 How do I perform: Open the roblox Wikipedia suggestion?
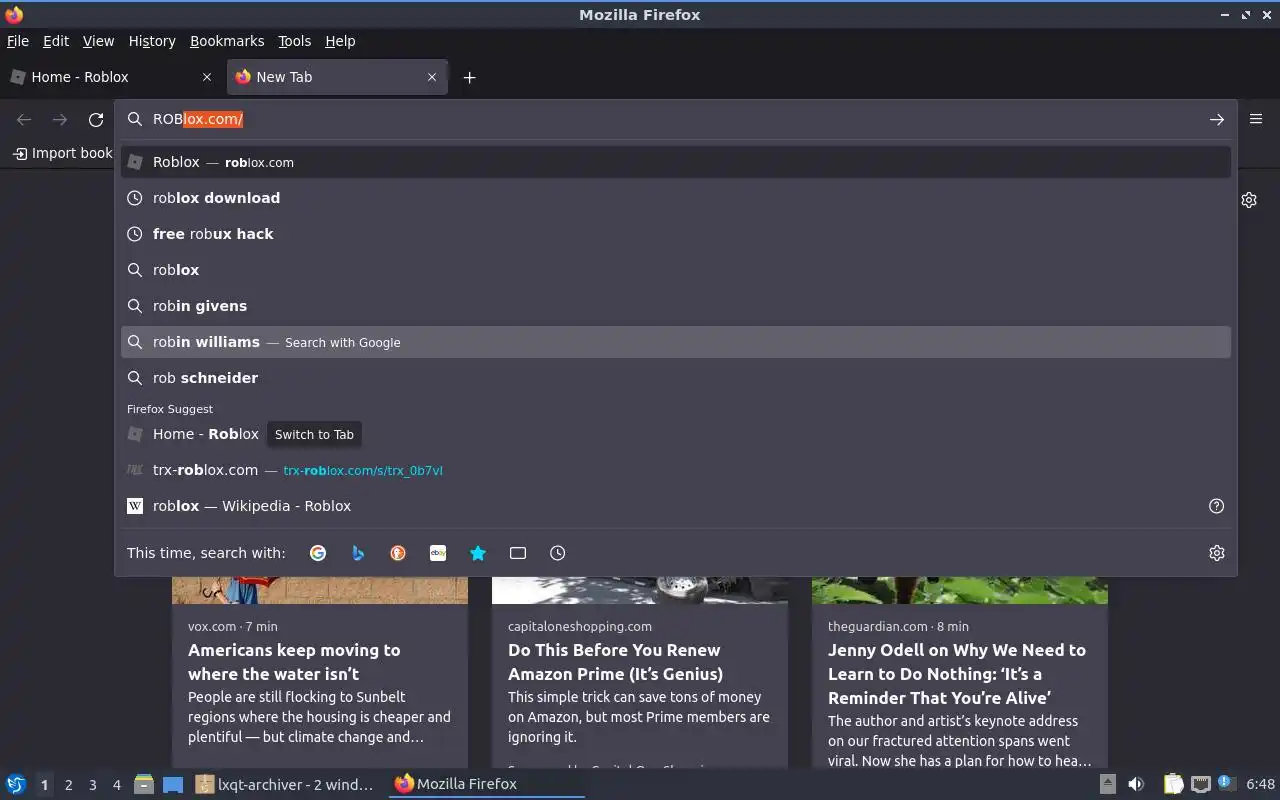[676, 506]
